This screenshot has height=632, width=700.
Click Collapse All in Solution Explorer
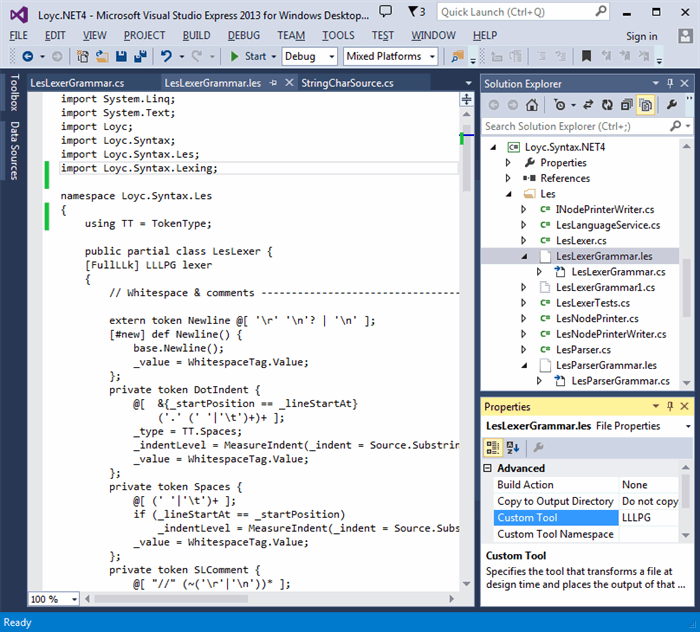tap(626, 105)
